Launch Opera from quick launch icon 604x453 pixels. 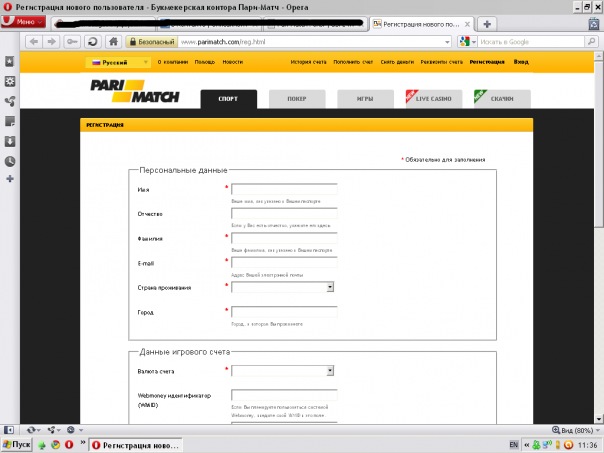point(69,445)
